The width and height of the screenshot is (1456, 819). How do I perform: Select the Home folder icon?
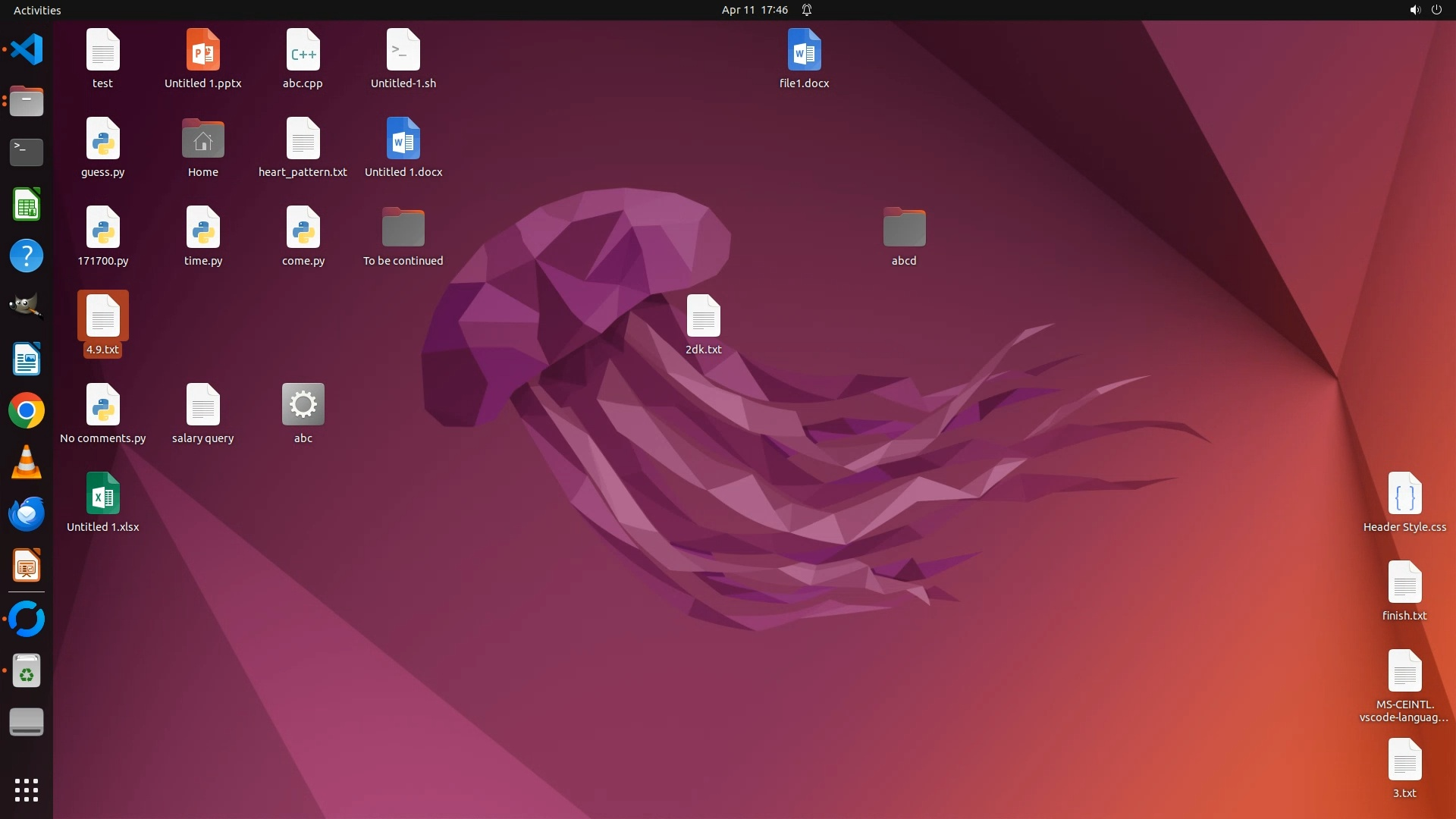click(202, 140)
